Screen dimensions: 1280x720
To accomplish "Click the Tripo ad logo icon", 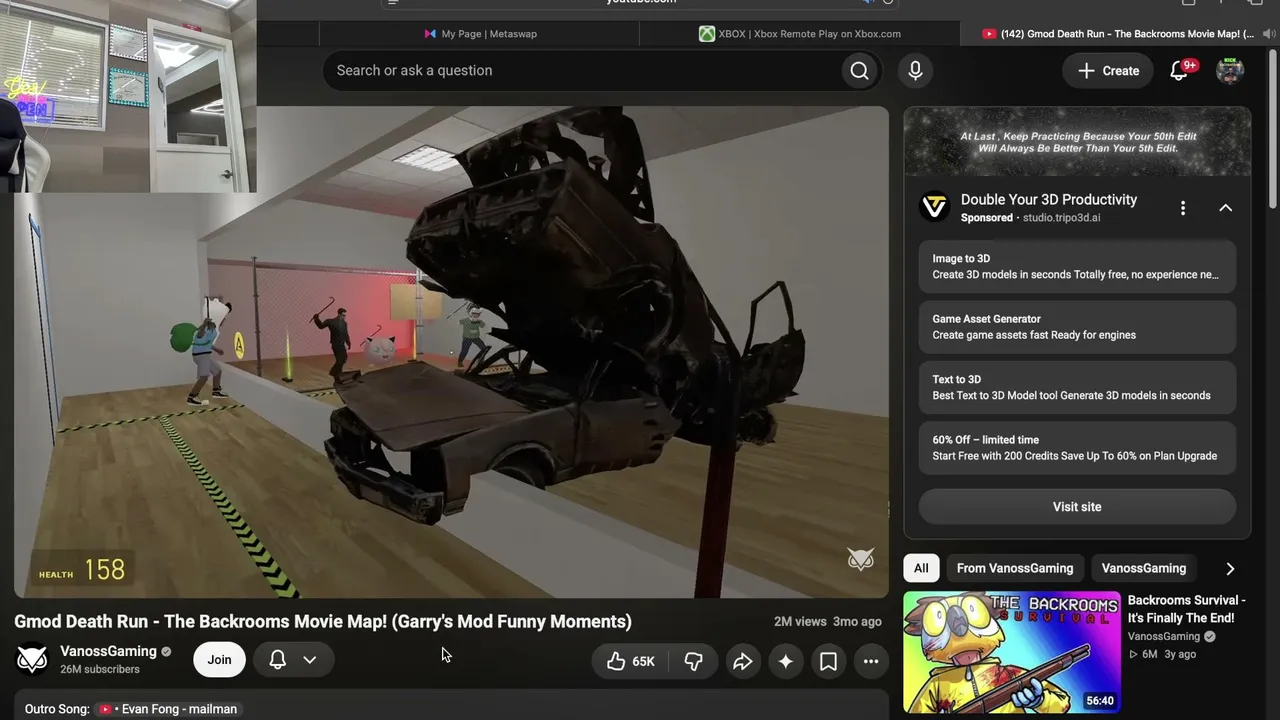I will (x=935, y=207).
